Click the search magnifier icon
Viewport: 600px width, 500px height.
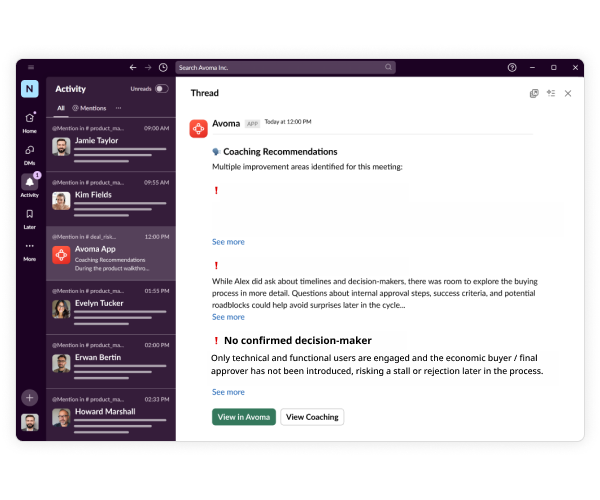point(388,67)
